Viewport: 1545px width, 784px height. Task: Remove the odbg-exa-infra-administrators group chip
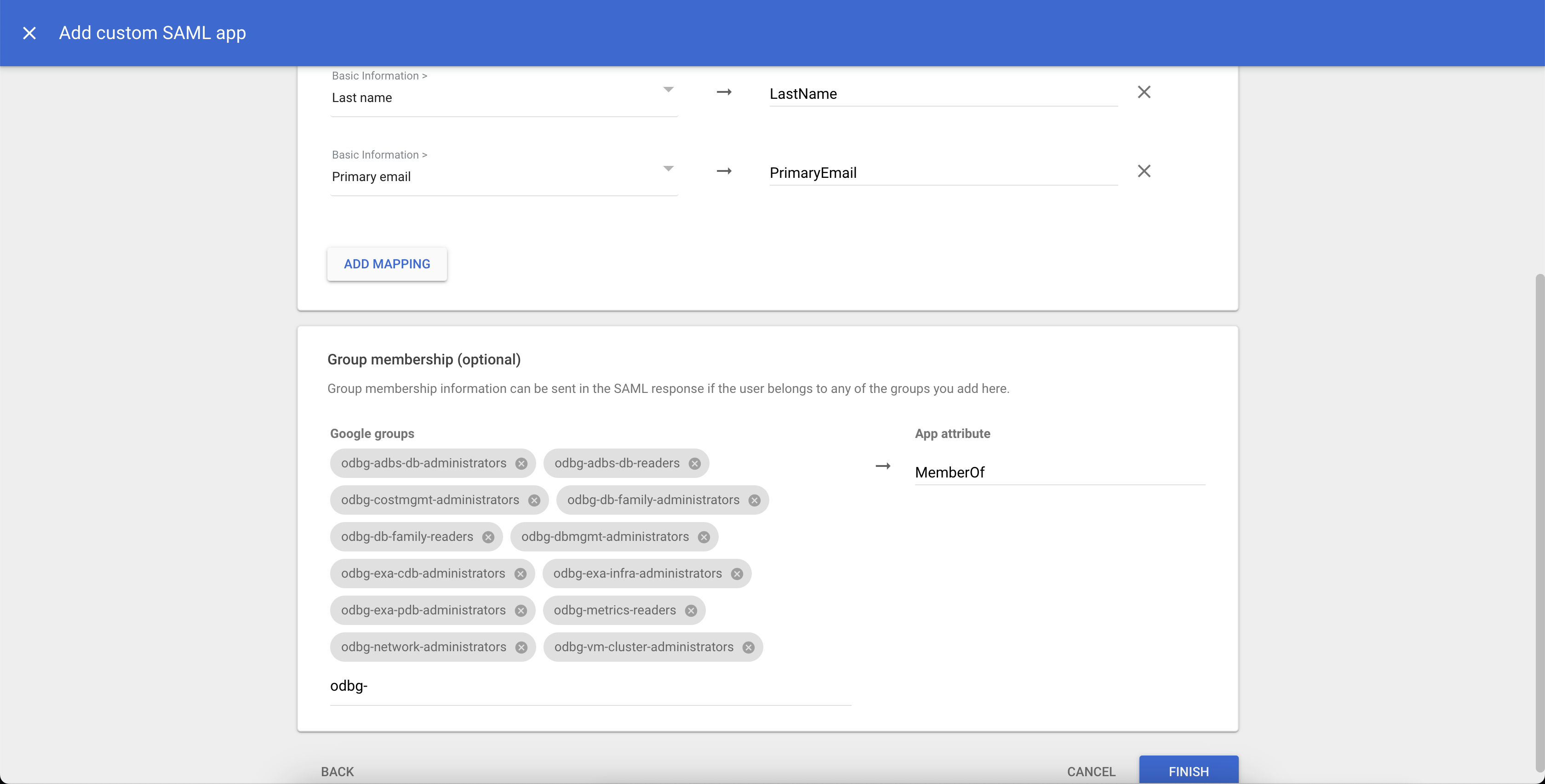point(737,573)
